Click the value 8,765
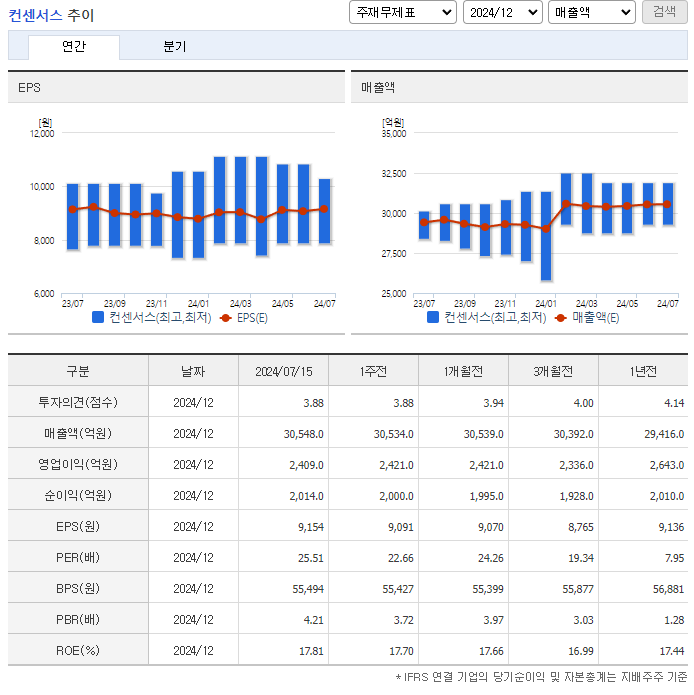Viewport: 694px width, 695px height. point(581,527)
